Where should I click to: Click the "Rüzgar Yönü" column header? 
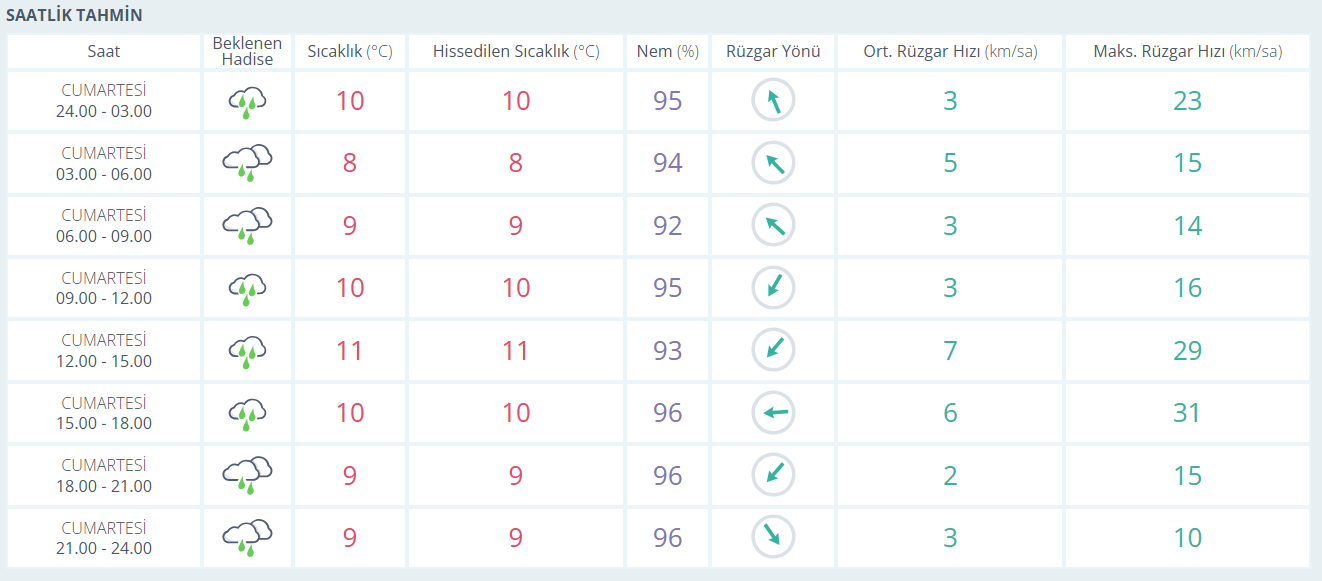773,52
